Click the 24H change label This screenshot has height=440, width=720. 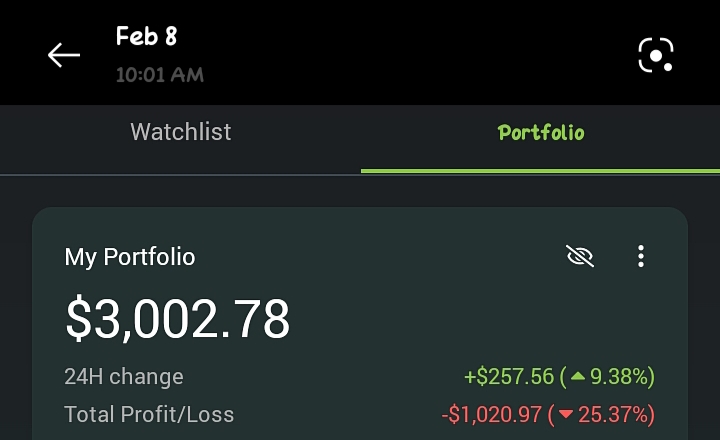coord(124,377)
